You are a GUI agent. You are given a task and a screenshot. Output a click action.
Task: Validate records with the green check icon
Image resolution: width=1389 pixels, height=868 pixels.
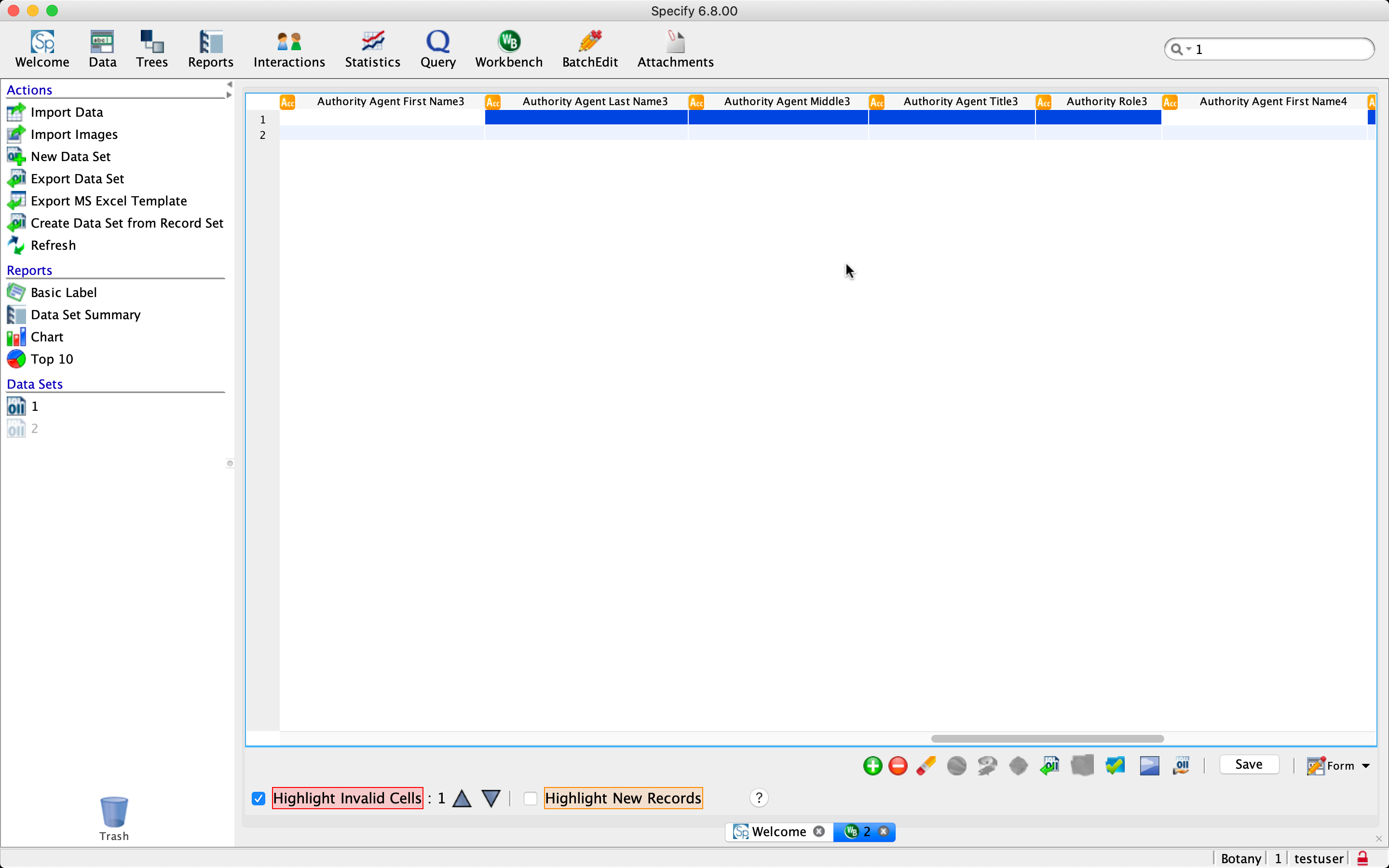coord(1114,766)
